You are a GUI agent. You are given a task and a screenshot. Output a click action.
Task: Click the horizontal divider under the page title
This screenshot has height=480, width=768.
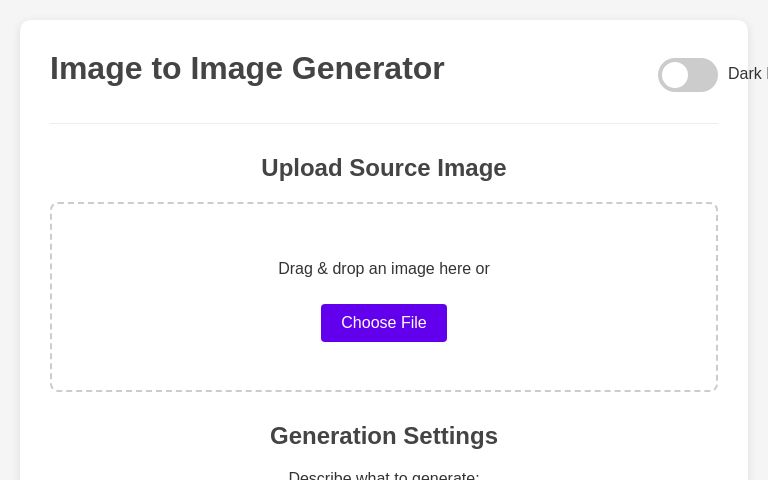click(x=384, y=123)
